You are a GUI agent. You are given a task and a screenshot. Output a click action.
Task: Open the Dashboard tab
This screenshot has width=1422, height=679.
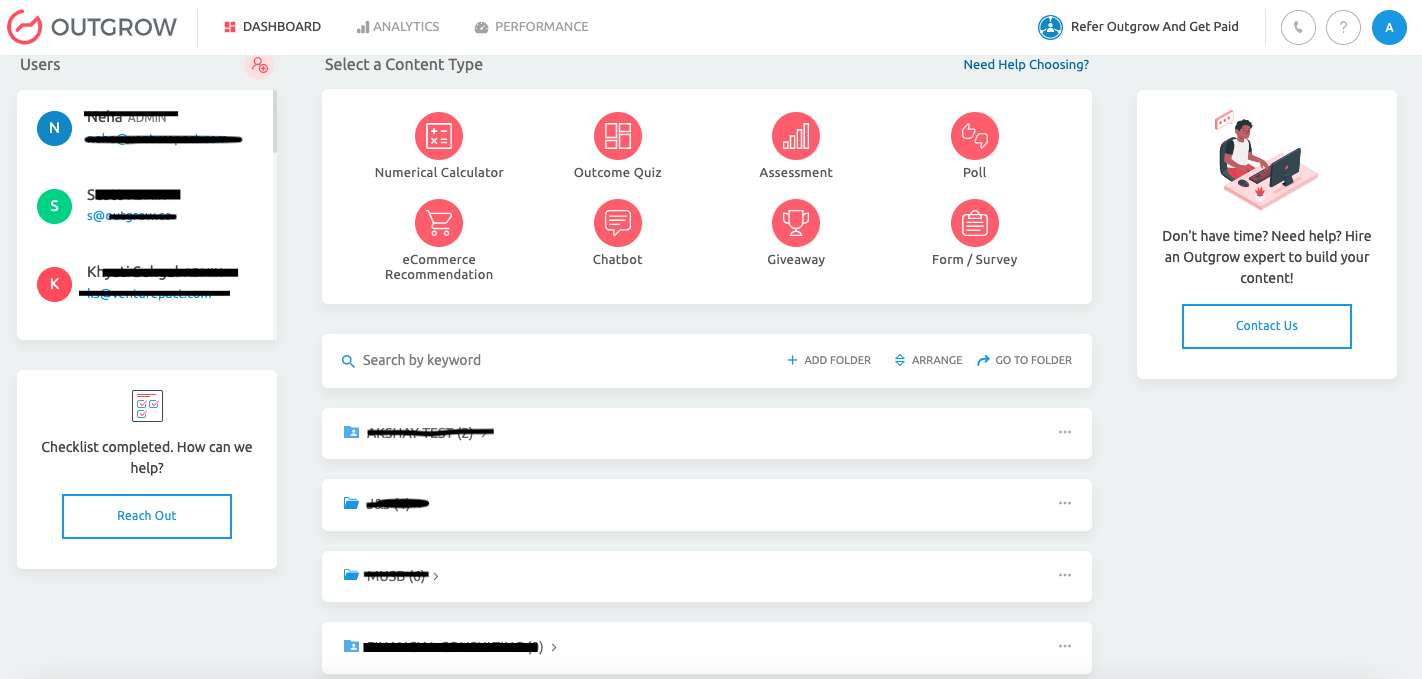(x=272, y=27)
